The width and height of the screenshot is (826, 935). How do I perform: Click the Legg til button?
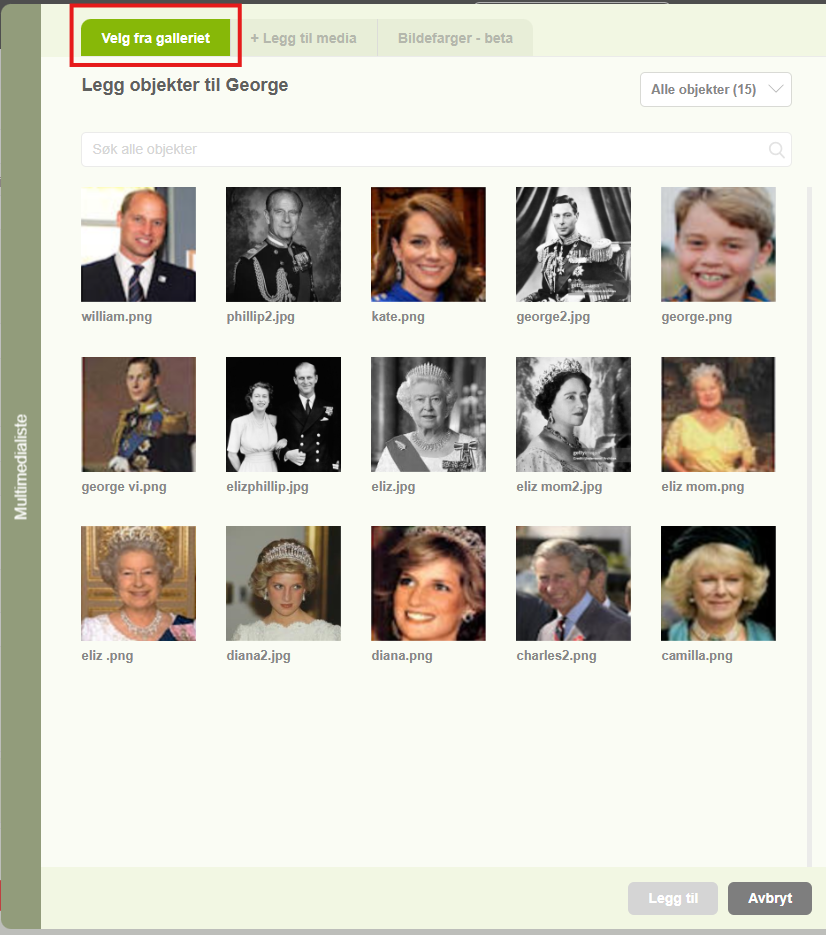[x=673, y=898]
